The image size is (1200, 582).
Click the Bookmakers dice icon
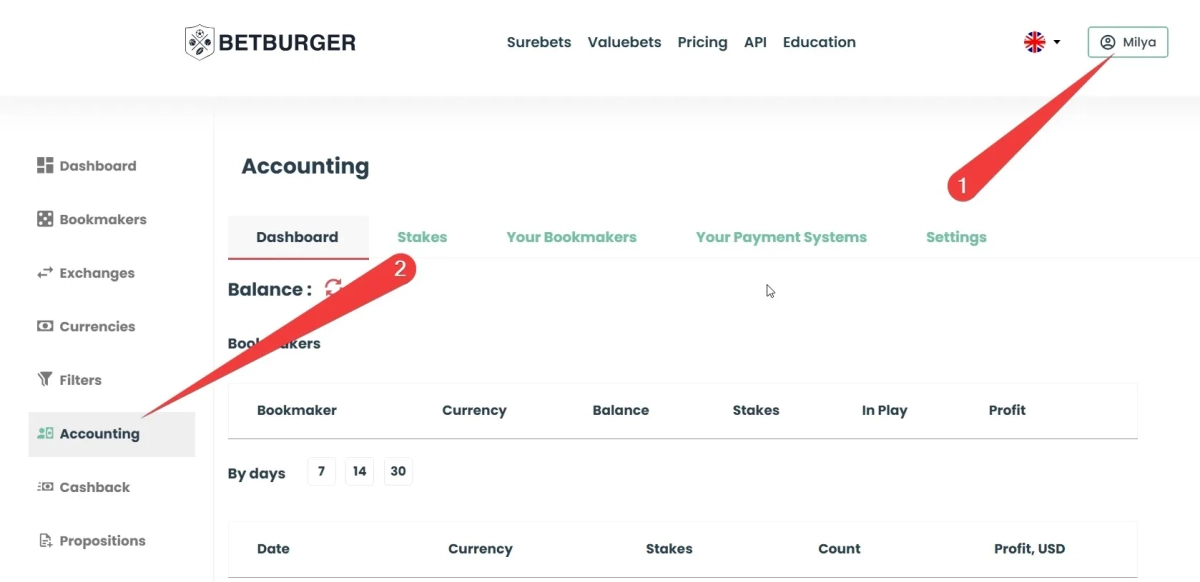(x=44, y=219)
